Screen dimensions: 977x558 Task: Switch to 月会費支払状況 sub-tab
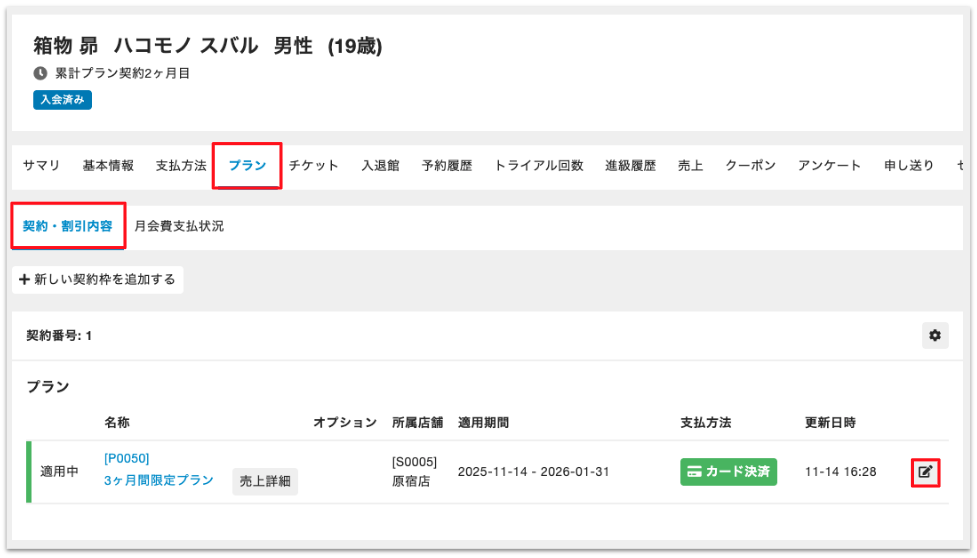(179, 226)
